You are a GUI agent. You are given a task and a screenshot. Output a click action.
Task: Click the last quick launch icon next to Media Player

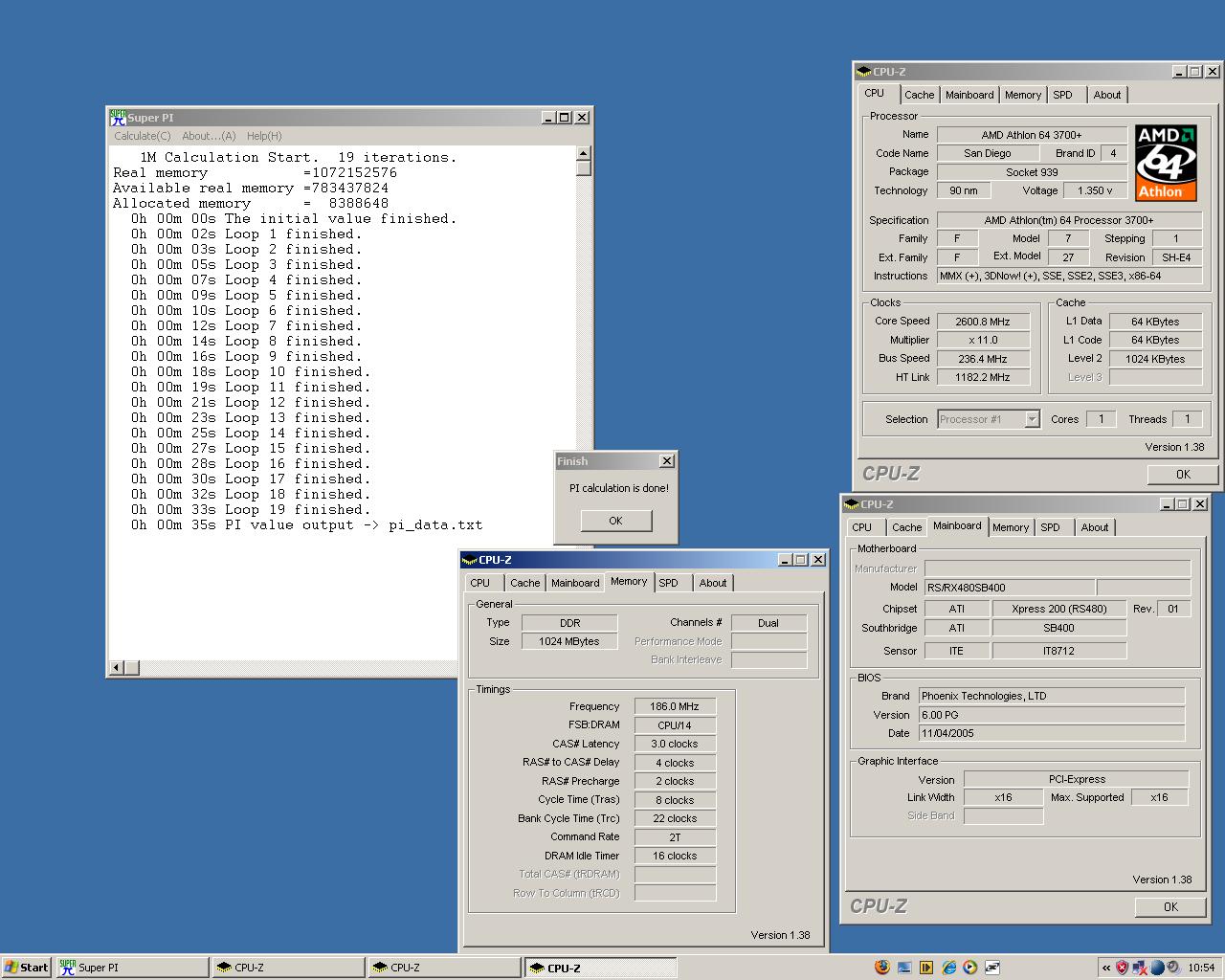[x=992, y=968]
